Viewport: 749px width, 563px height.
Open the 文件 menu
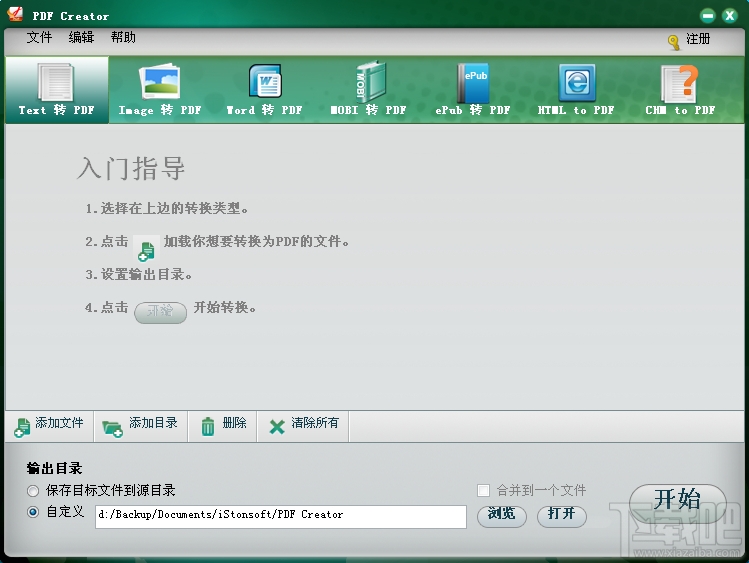(x=39, y=37)
